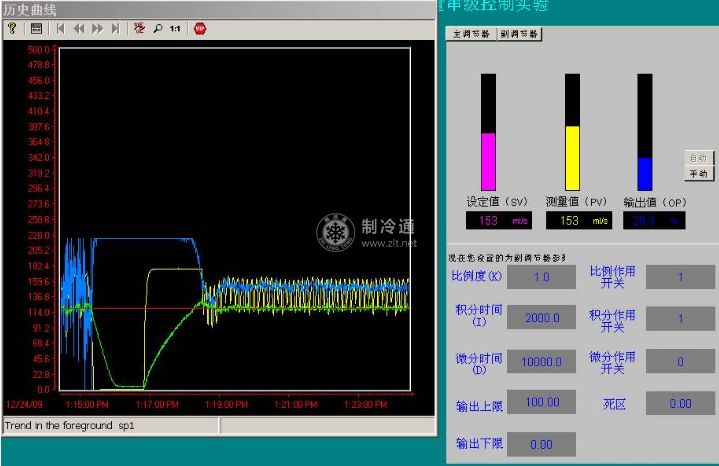Open the trend properties icon

[x=36, y=29]
